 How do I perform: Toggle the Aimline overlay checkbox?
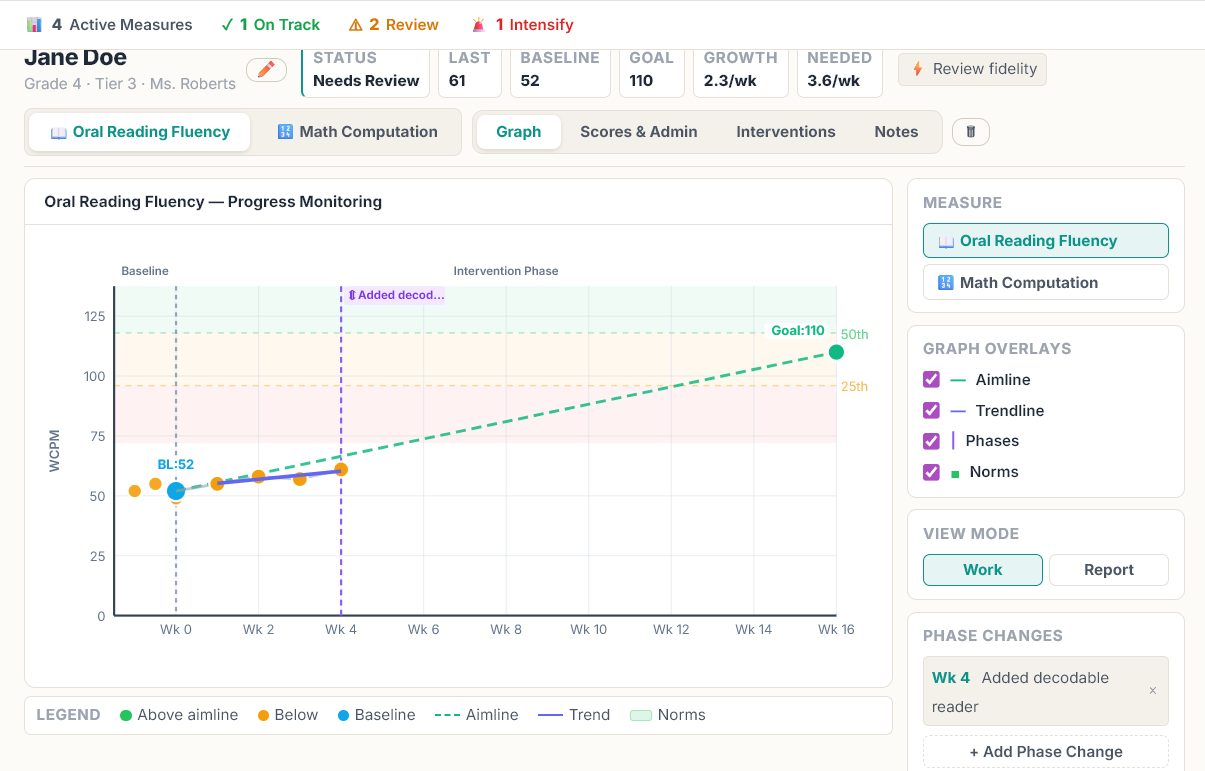[x=931, y=379]
